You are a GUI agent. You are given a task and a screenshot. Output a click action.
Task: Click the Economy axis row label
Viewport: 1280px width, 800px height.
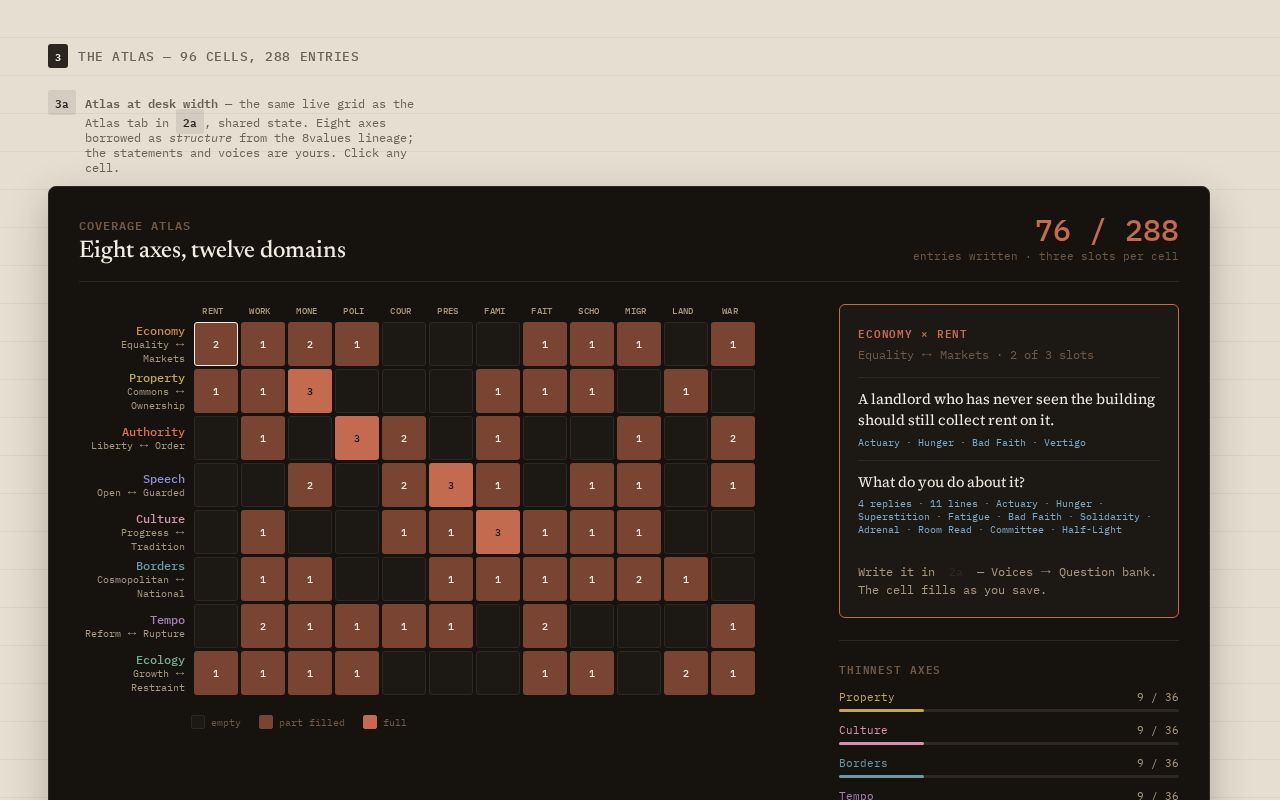click(x=152, y=344)
